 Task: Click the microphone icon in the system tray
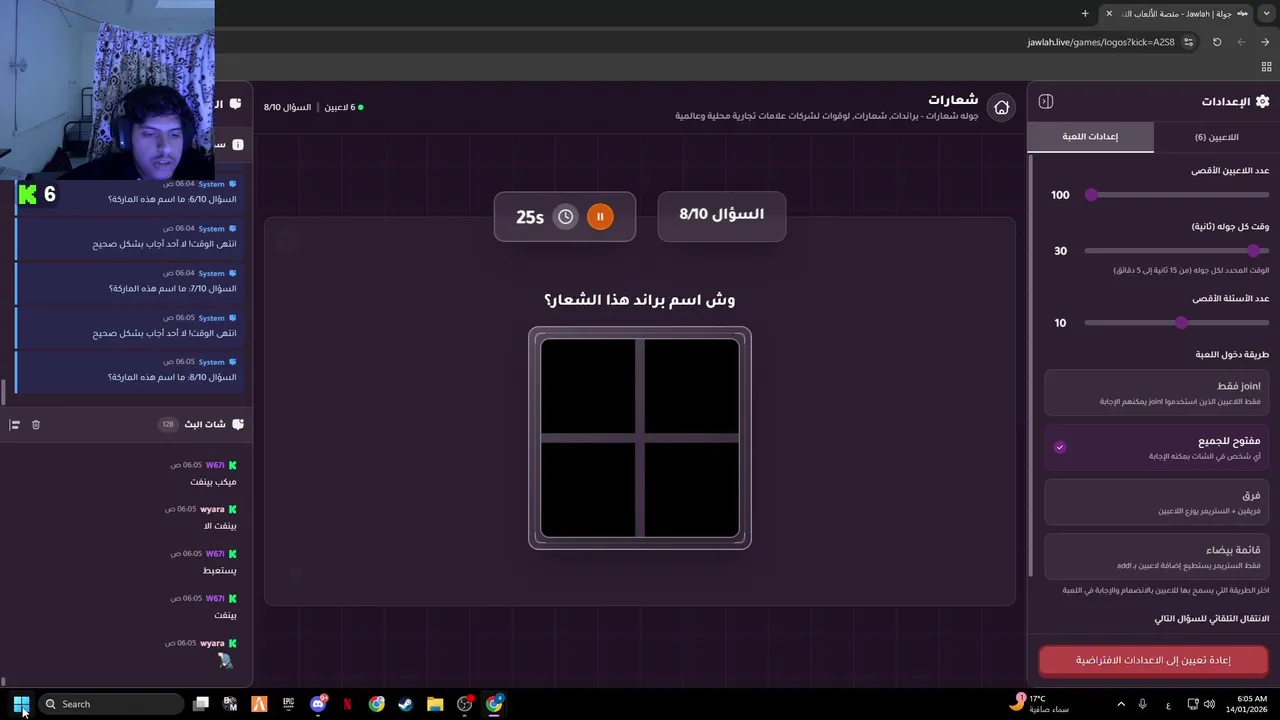1142,704
